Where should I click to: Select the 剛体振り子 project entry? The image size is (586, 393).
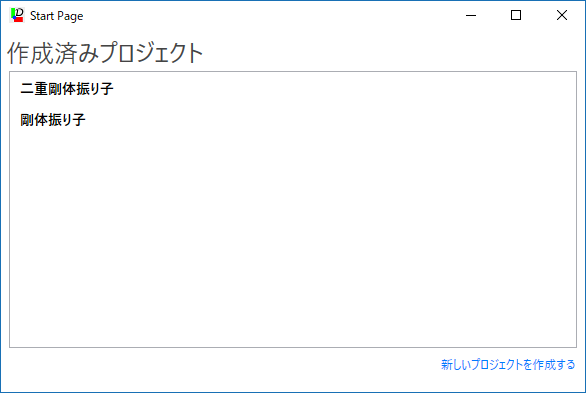(x=53, y=120)
